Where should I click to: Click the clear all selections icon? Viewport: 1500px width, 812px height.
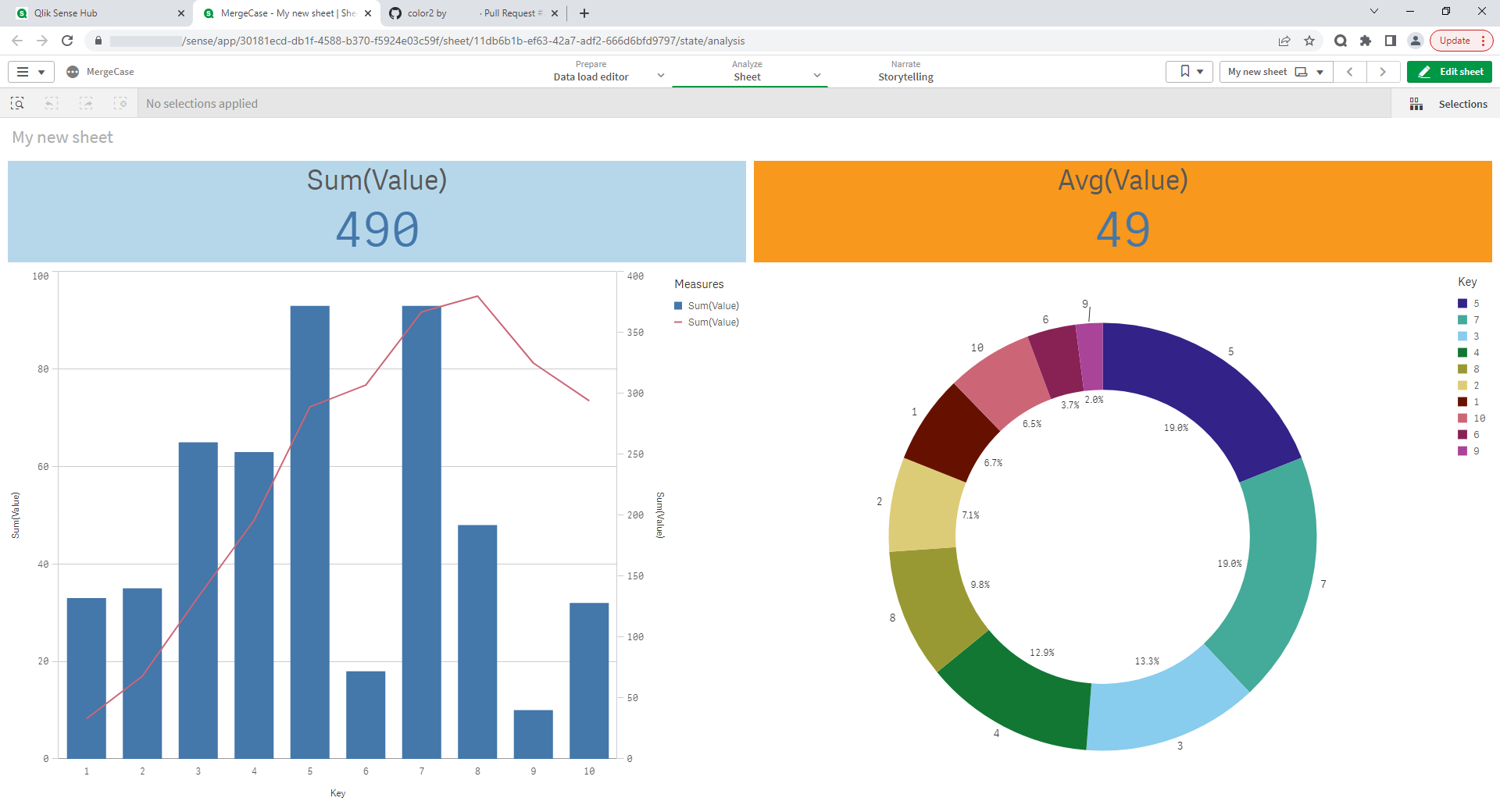120,104
